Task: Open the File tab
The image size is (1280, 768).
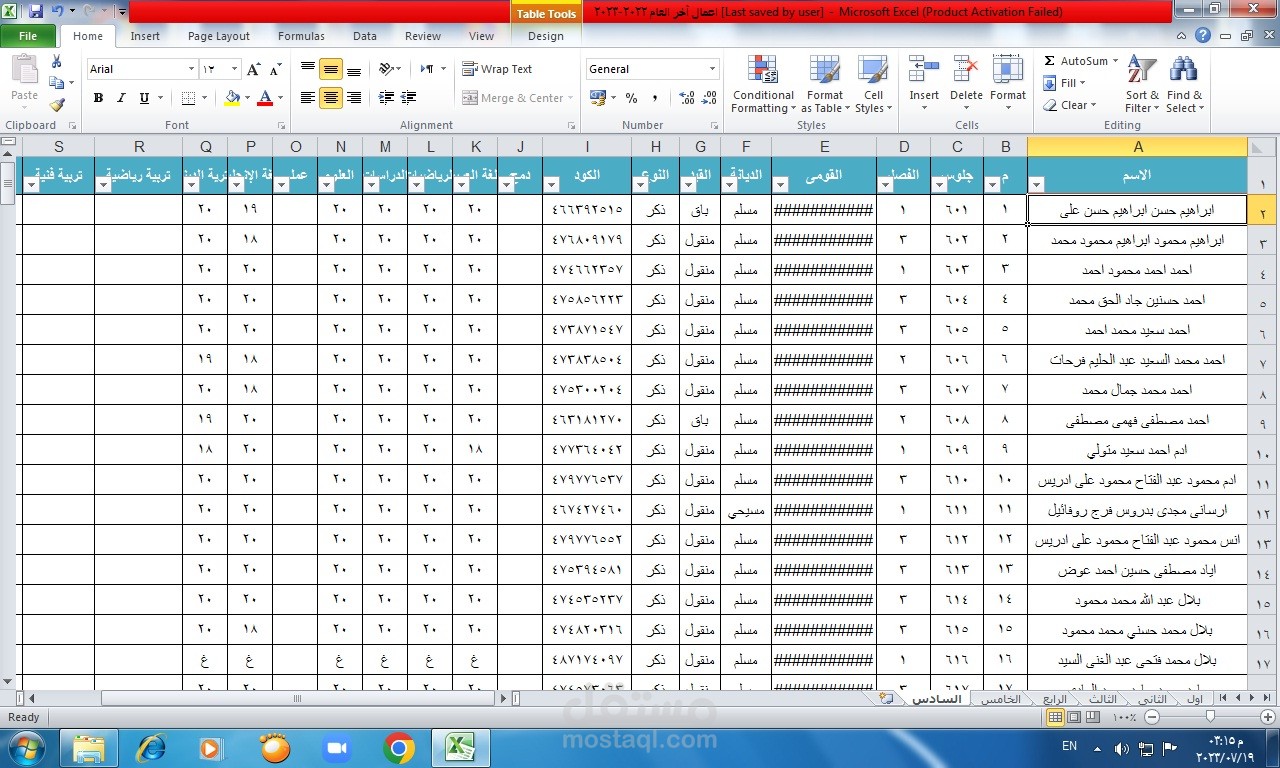Action: coord(28,36)
